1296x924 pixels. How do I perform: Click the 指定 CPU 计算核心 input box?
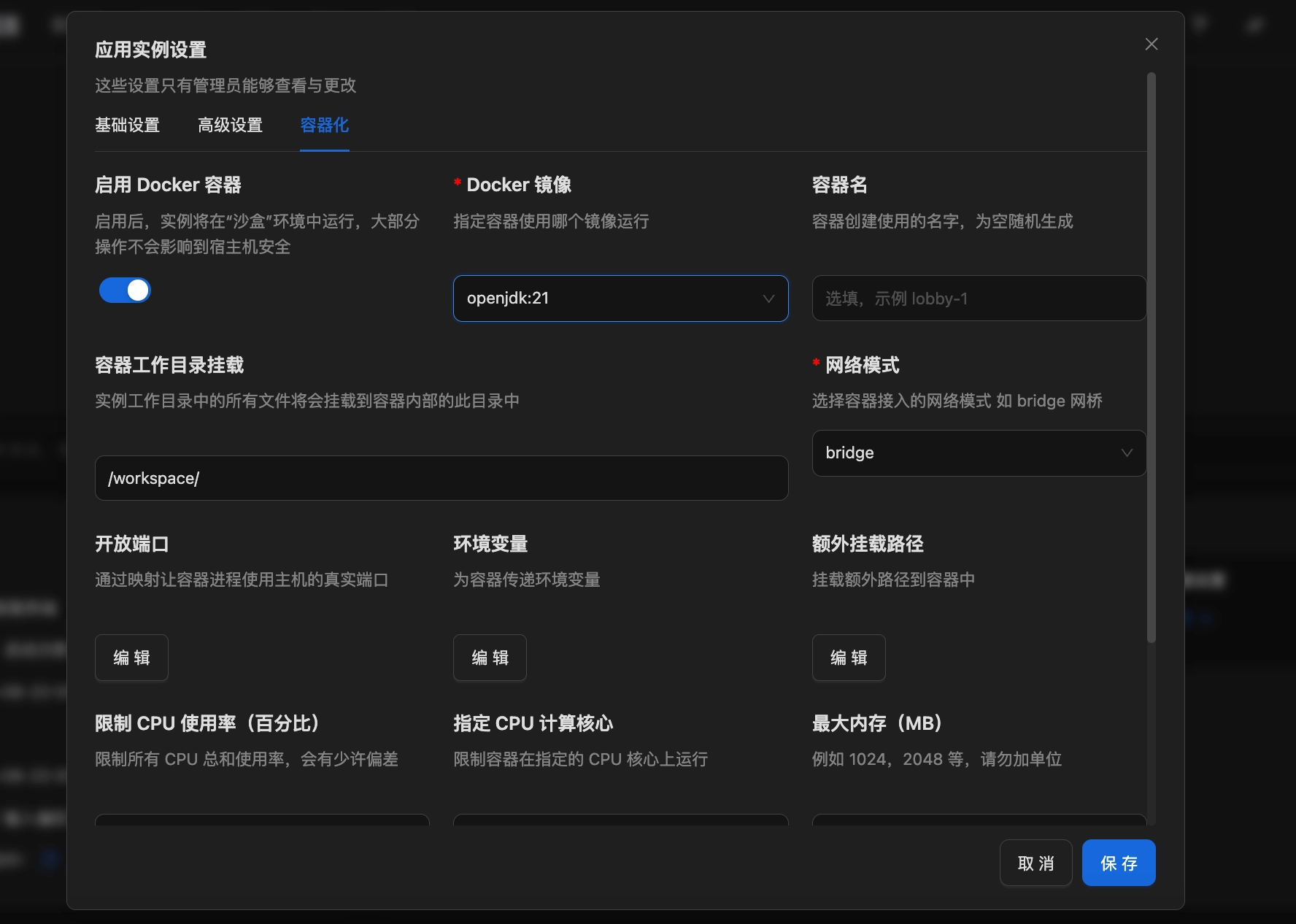tap(620, 820)
